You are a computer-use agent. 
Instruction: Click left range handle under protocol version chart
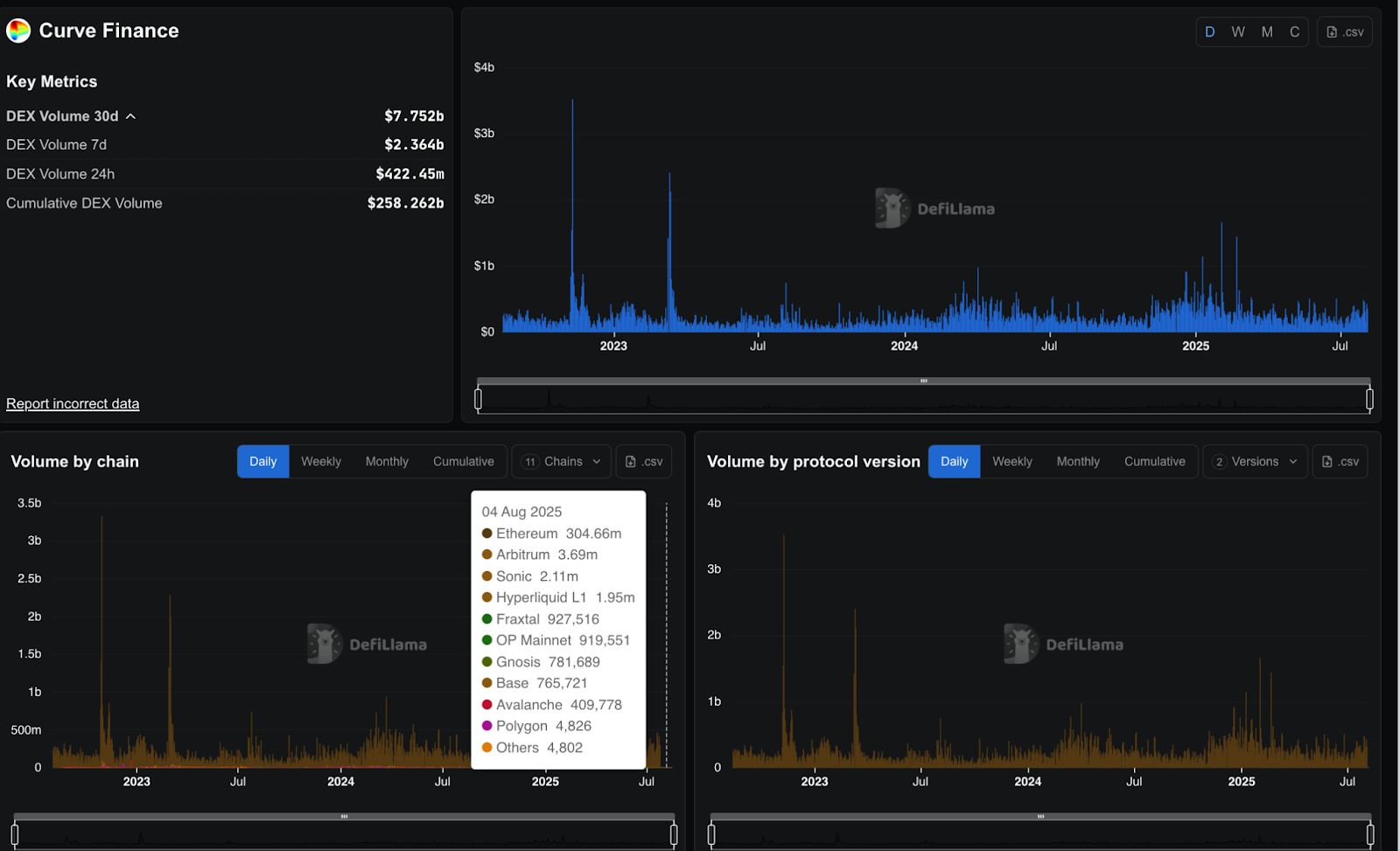click(711, 834)
